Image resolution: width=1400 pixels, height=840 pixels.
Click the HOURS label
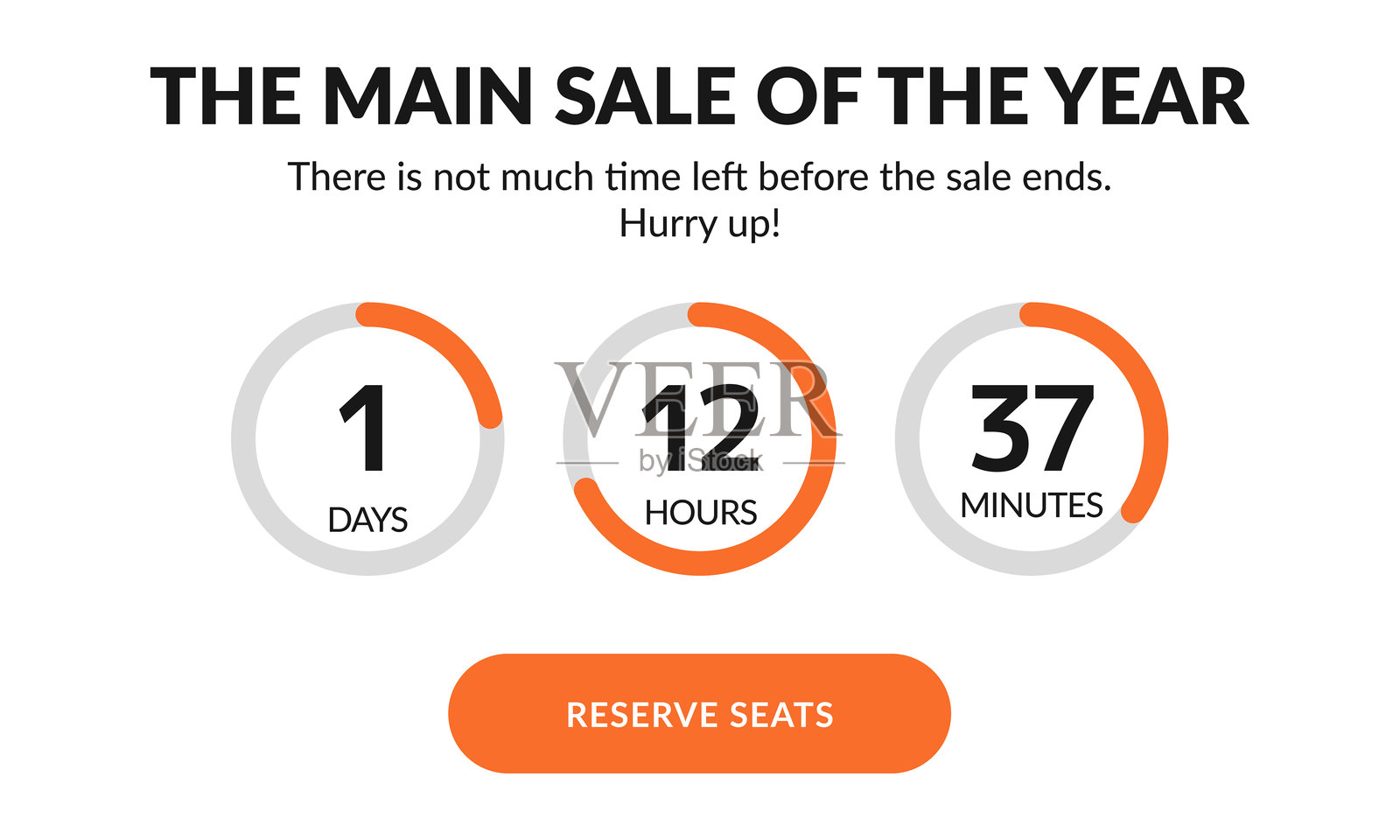700,513
